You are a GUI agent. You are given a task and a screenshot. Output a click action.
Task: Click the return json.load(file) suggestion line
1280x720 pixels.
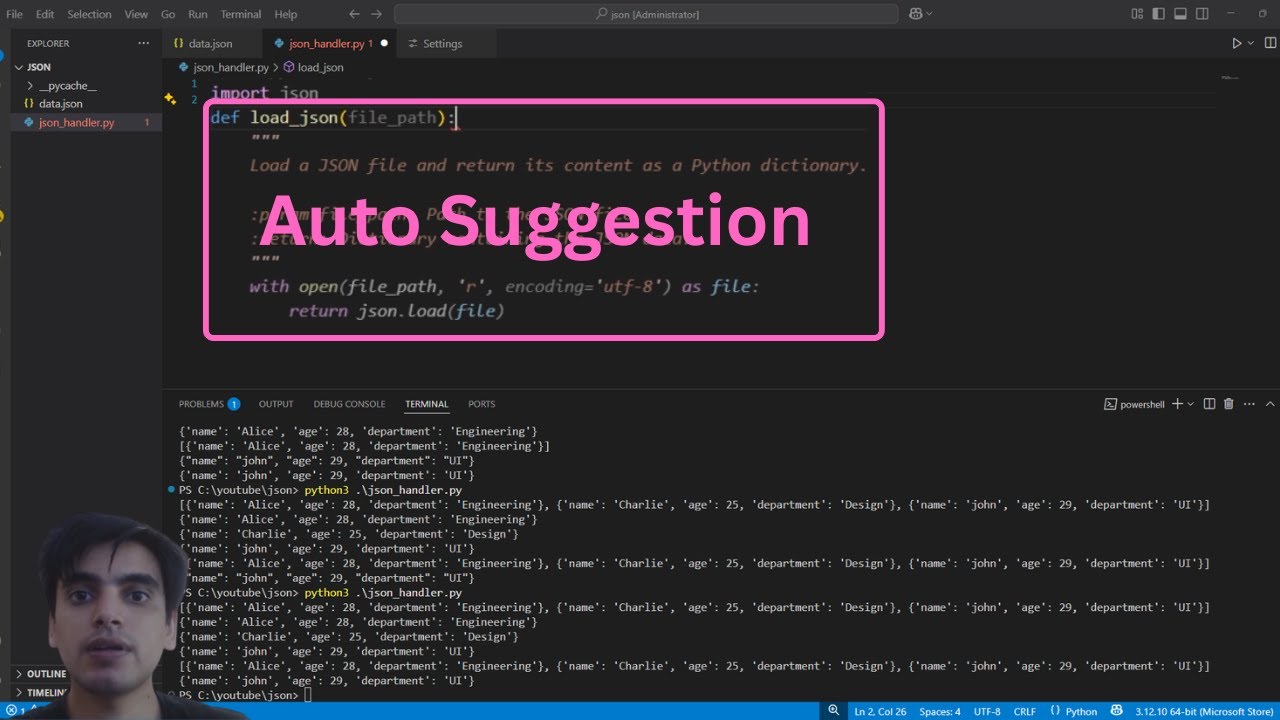(x=397, y=311)
